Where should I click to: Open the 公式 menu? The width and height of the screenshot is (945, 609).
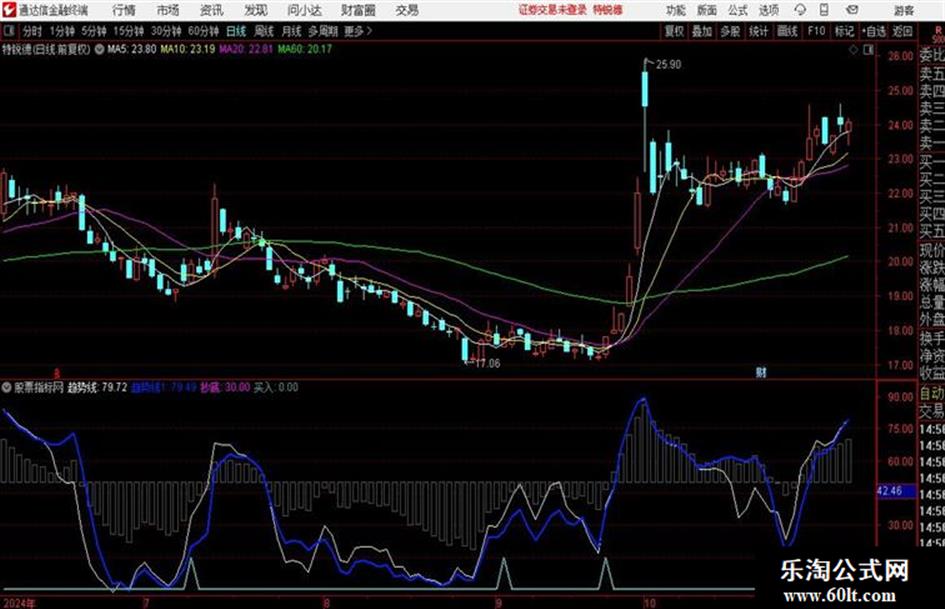pos(738,10)
